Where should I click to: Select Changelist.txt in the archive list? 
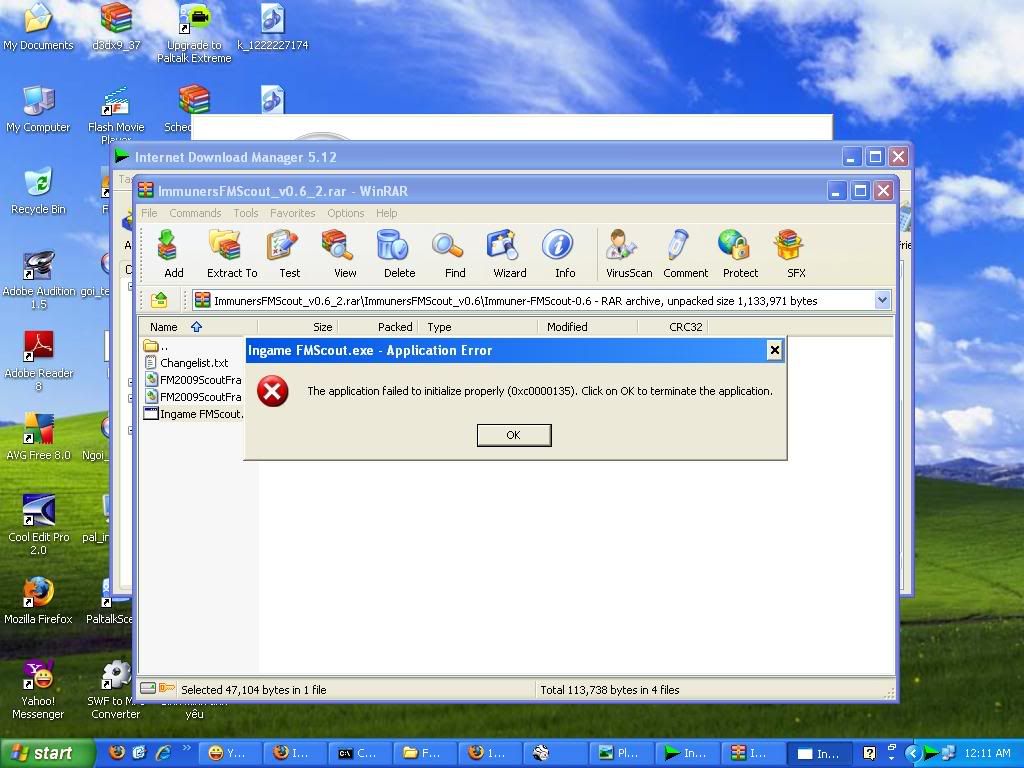186,363
